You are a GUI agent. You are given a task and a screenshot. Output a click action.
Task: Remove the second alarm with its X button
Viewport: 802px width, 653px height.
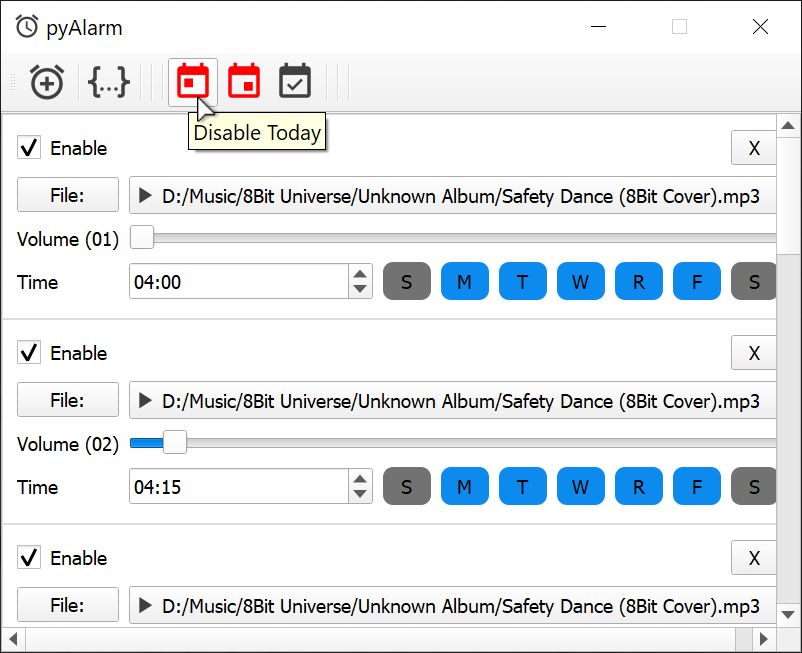[754, 353]
